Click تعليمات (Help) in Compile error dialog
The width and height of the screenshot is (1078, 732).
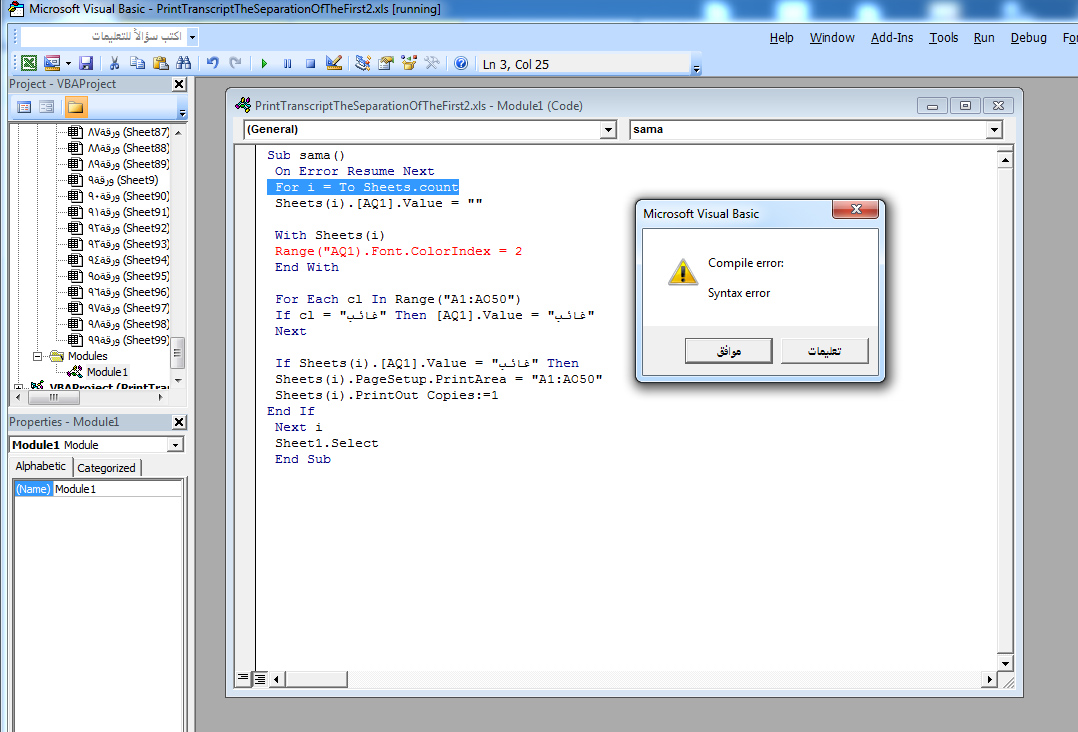pyautogui.click(x=824, y=351)
